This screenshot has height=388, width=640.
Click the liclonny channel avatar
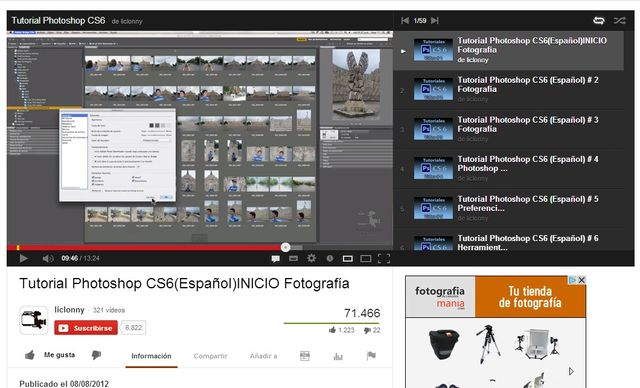pyautogui.click(x=33, y=320)
